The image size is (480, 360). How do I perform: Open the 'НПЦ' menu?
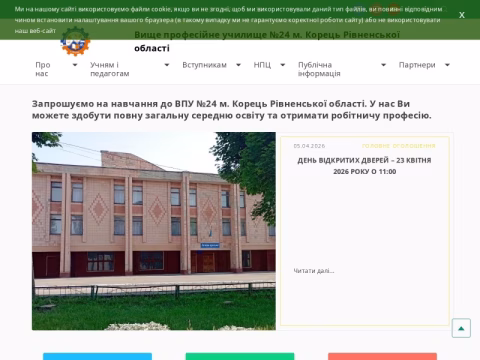pyautogui.click(x=262, y=65)
